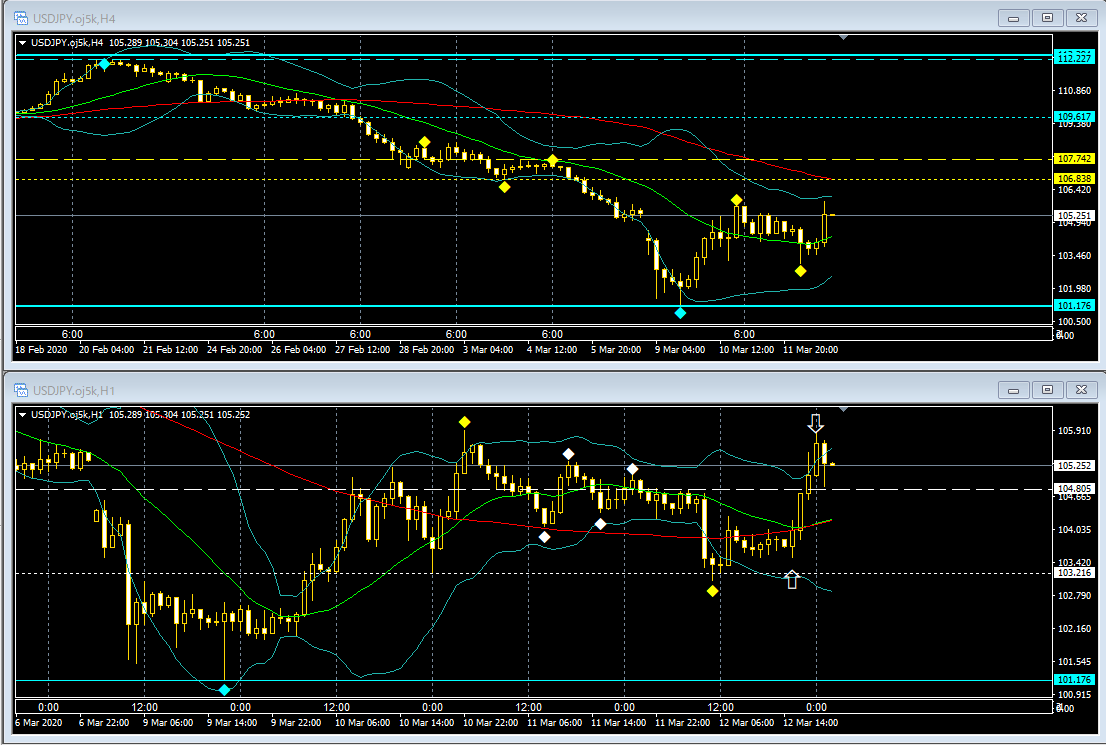Click 28 Feb 20:00 date on H4 time axis
The height and width of the screenshot is (745, 1106).
427,350
